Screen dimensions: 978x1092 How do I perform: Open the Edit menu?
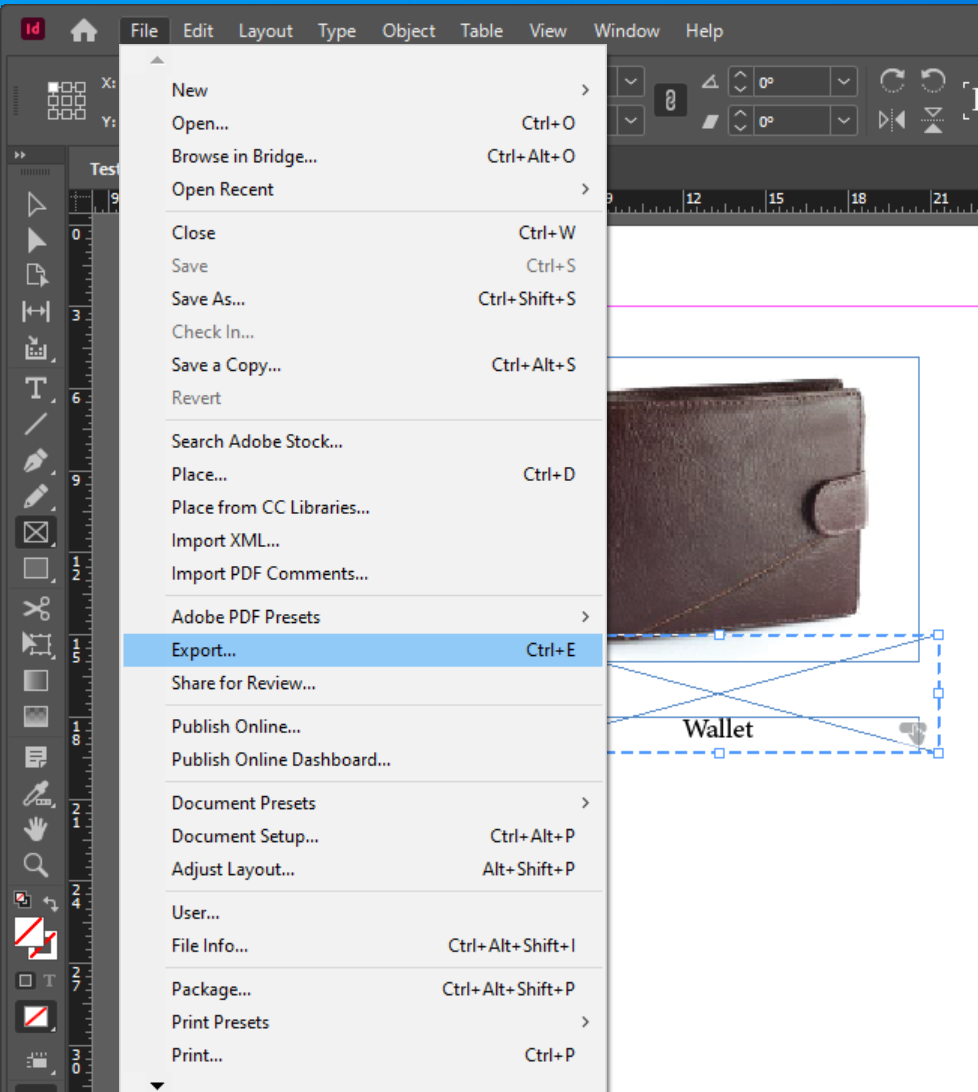pos(198,31)
